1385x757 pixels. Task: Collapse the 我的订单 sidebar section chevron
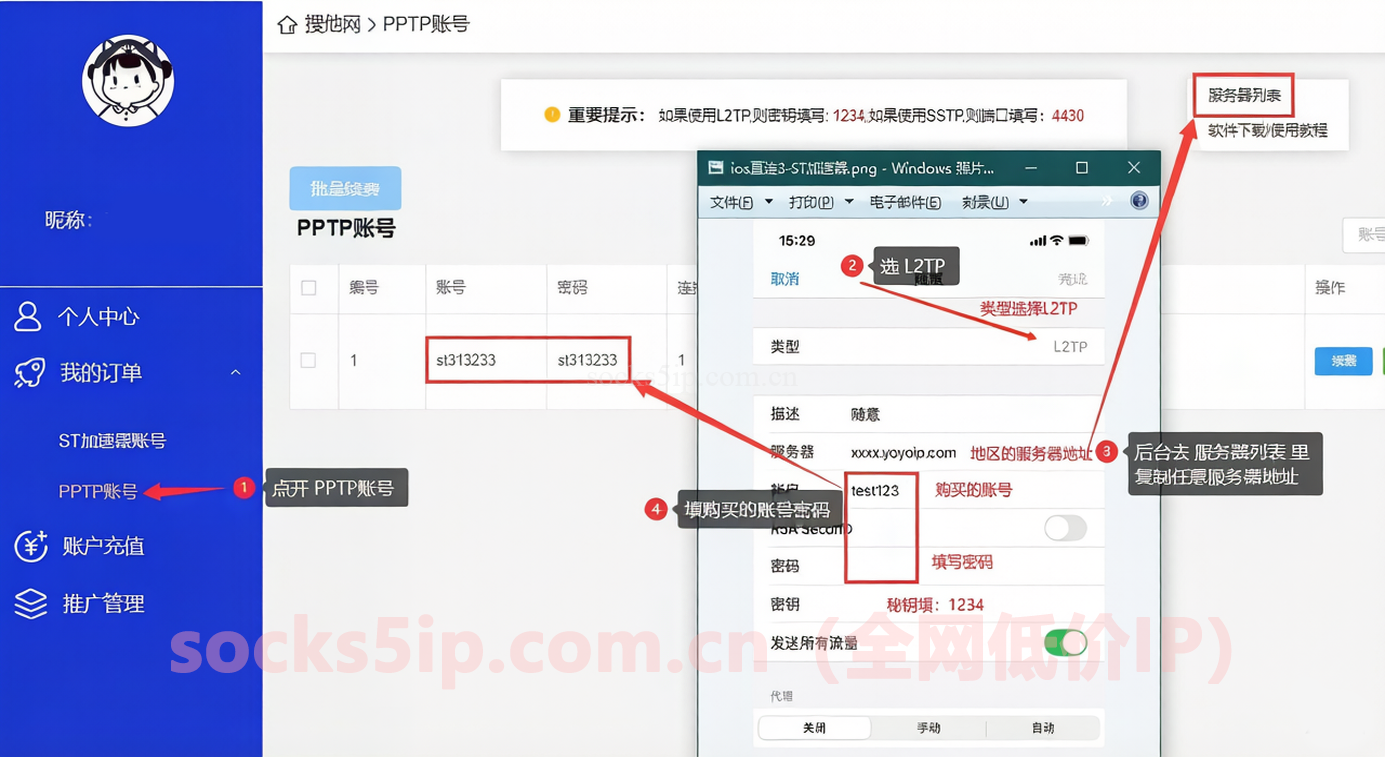pos(236,371)
